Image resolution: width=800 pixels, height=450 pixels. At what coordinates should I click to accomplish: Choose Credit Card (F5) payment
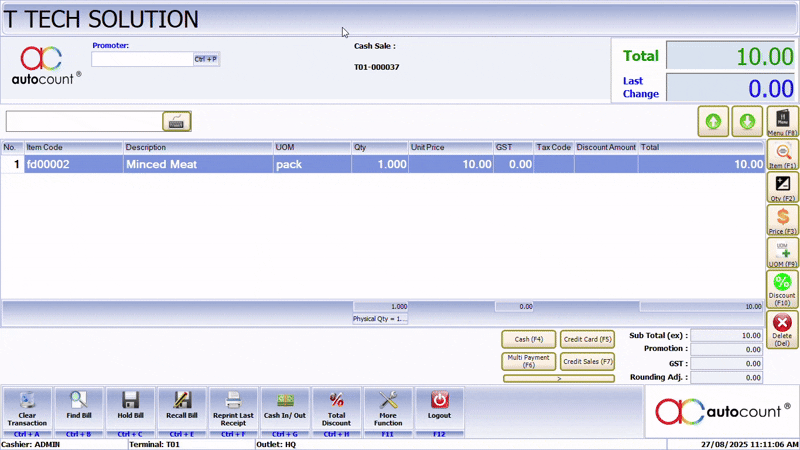pos(587,339)
